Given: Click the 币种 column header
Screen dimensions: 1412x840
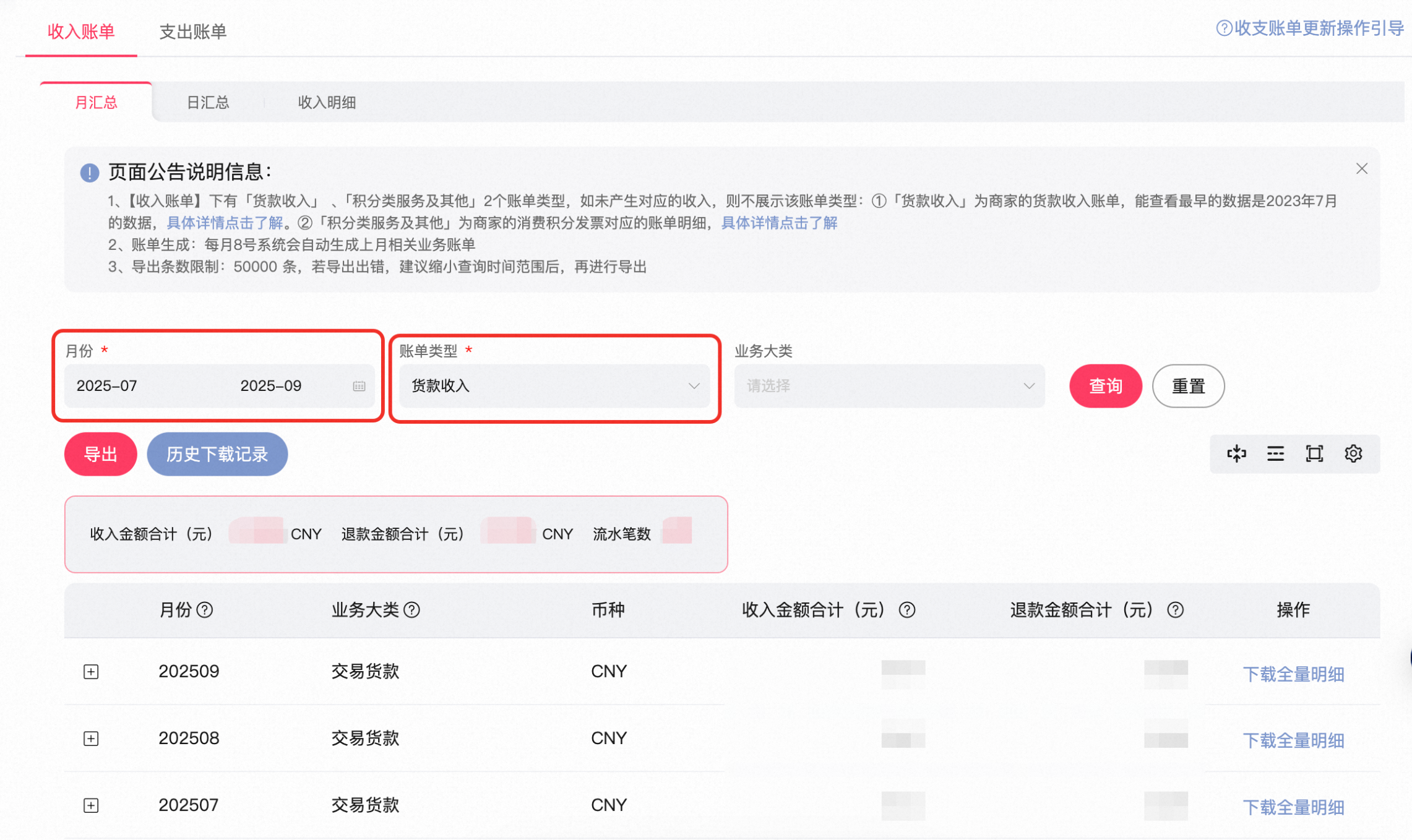Looking at the screenshot, I should 608,610.
